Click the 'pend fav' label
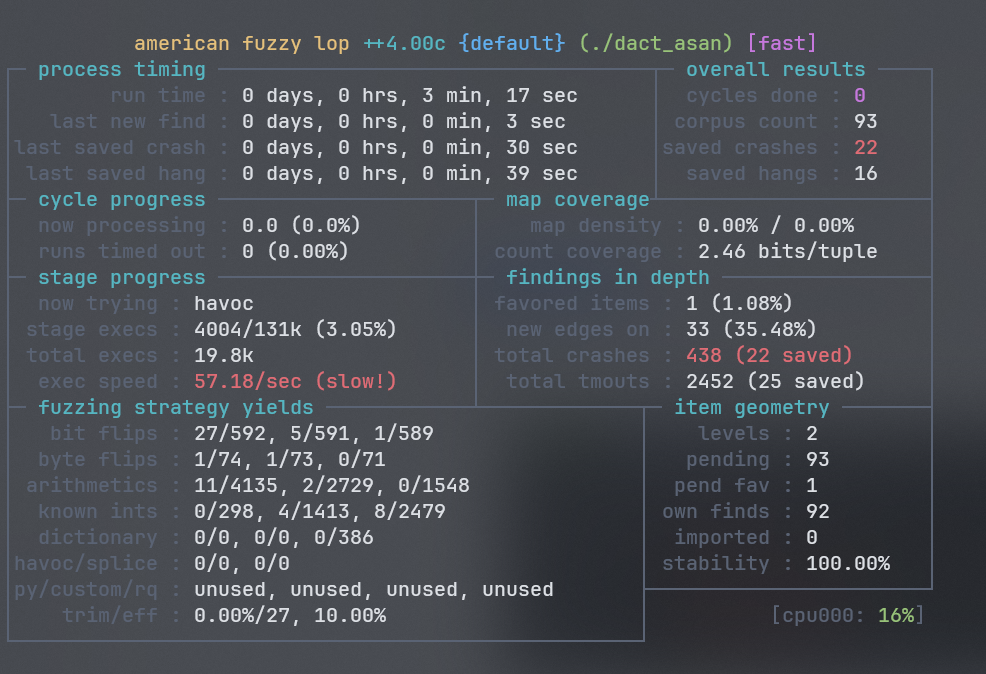This screenshot has height=674, width=986. [722, 485]
